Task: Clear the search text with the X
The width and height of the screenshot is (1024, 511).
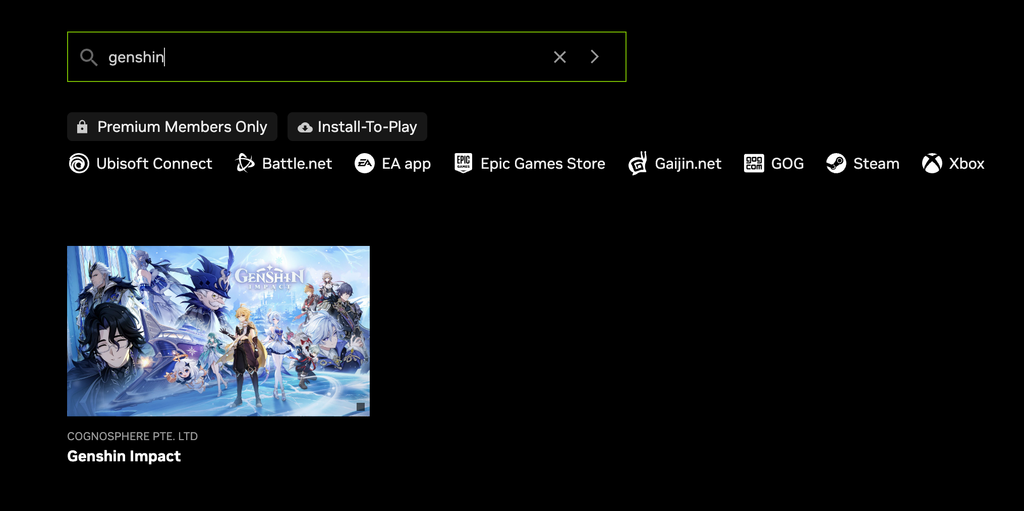Action: (x=560, y=57)
